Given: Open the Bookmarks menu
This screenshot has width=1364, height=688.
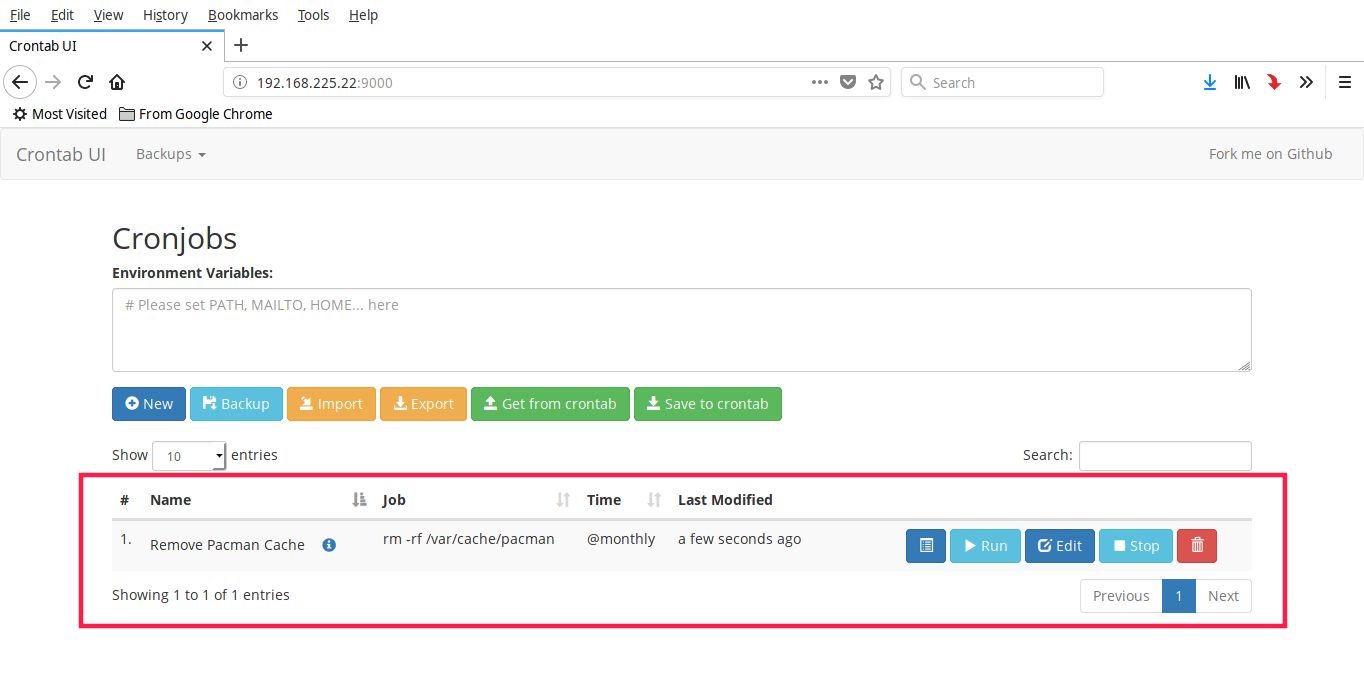Looking at the screenshot, I should pyautogui.click(x=243, y=15).
